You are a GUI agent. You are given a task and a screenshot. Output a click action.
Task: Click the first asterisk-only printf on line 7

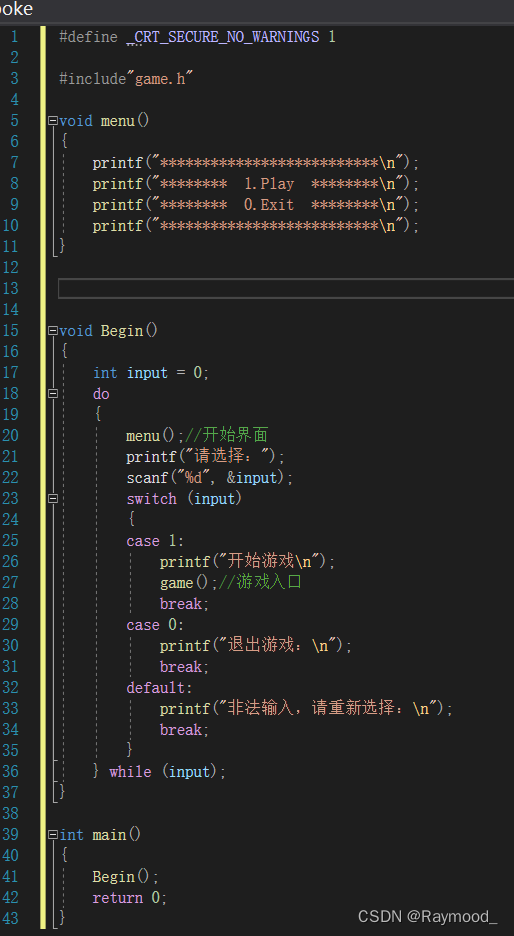coord(256,163)
